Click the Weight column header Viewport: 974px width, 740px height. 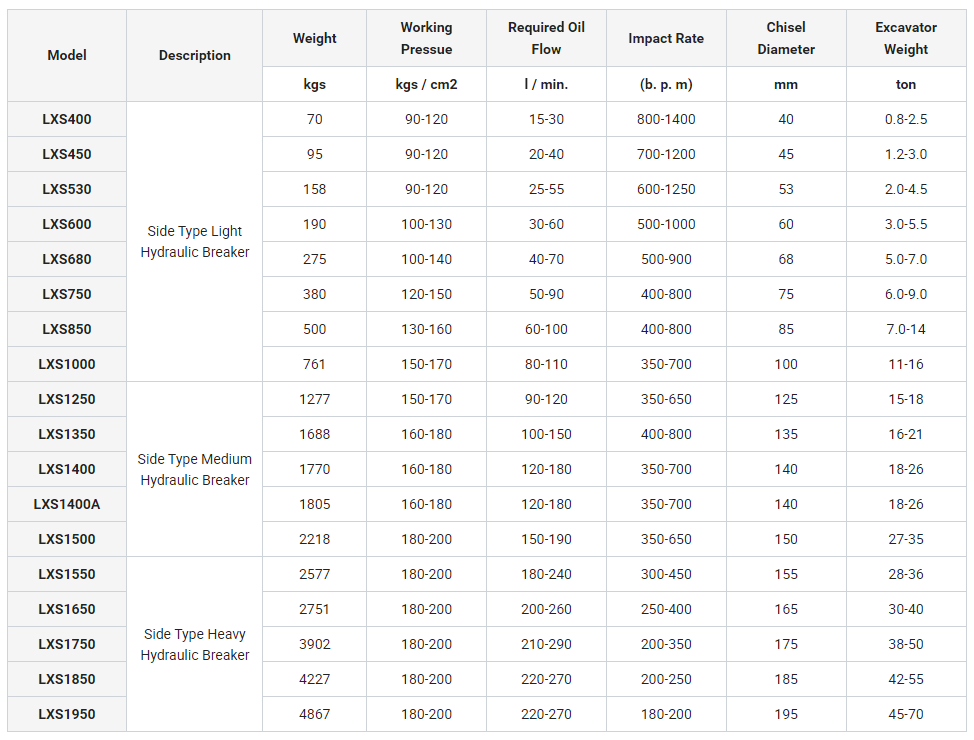[314, 39]
